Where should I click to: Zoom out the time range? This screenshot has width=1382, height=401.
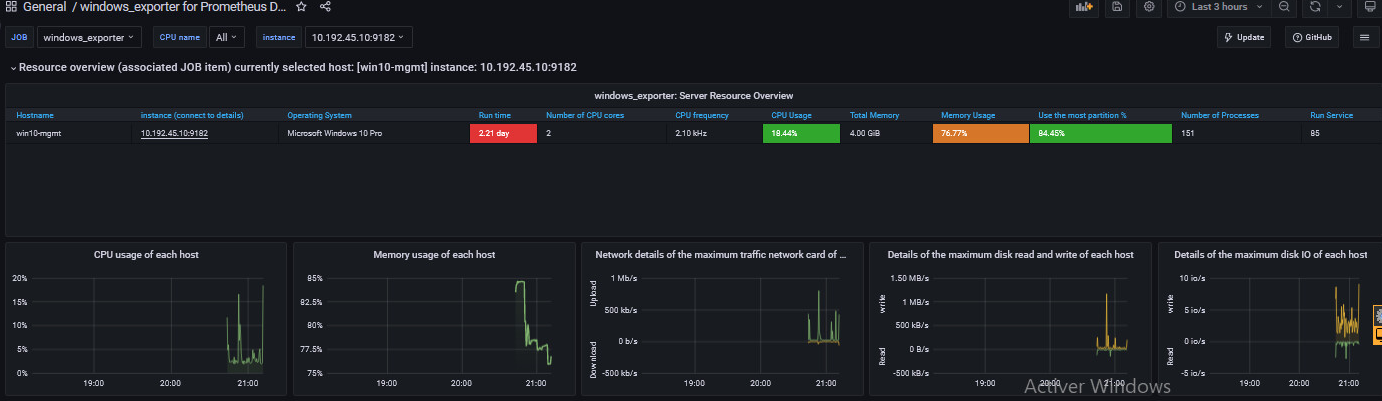(1283, 7)
